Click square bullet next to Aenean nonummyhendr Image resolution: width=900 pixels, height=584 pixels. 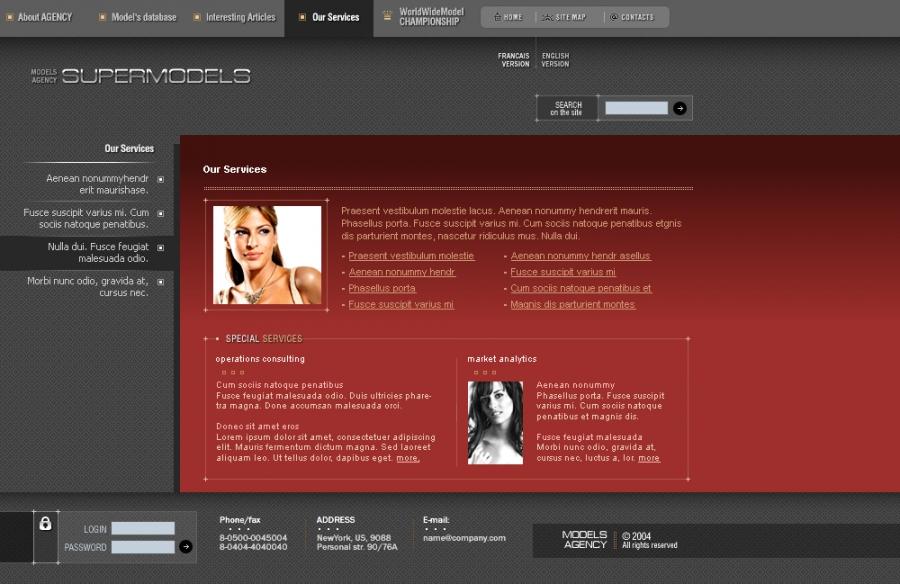tap(160, 180)
